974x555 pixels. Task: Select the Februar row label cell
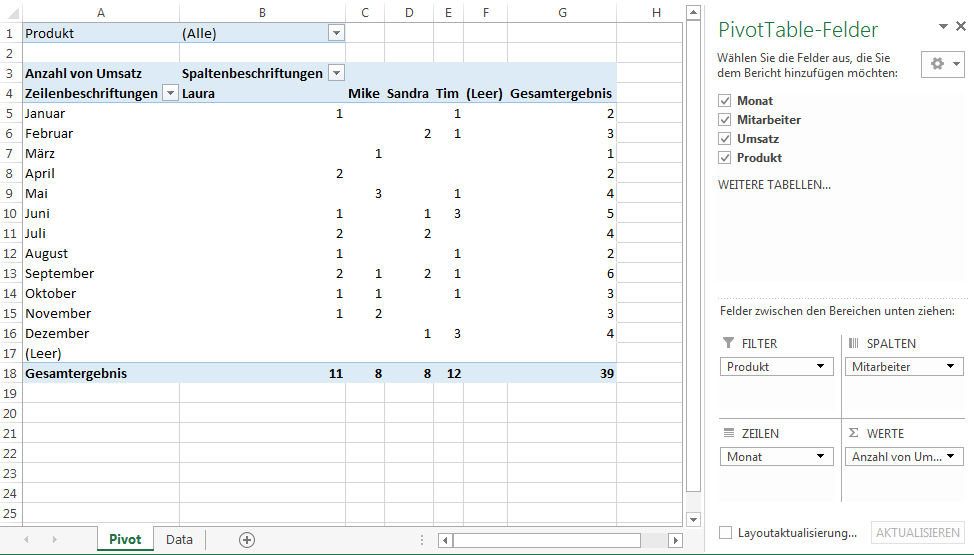pos(101,133)
